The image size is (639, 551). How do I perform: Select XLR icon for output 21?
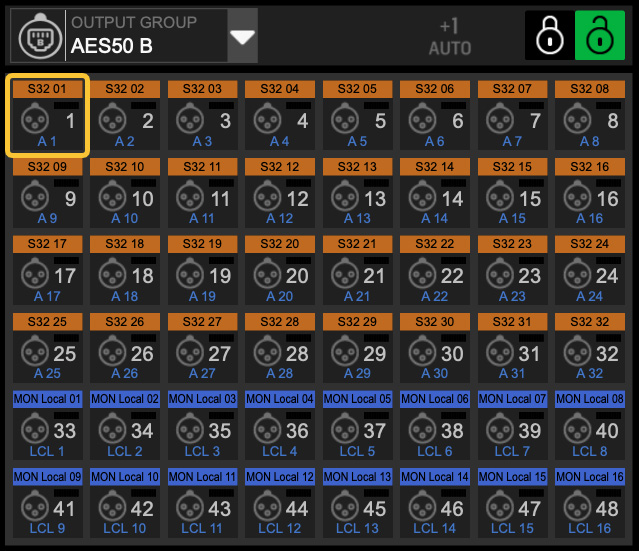tap(344, 276)
